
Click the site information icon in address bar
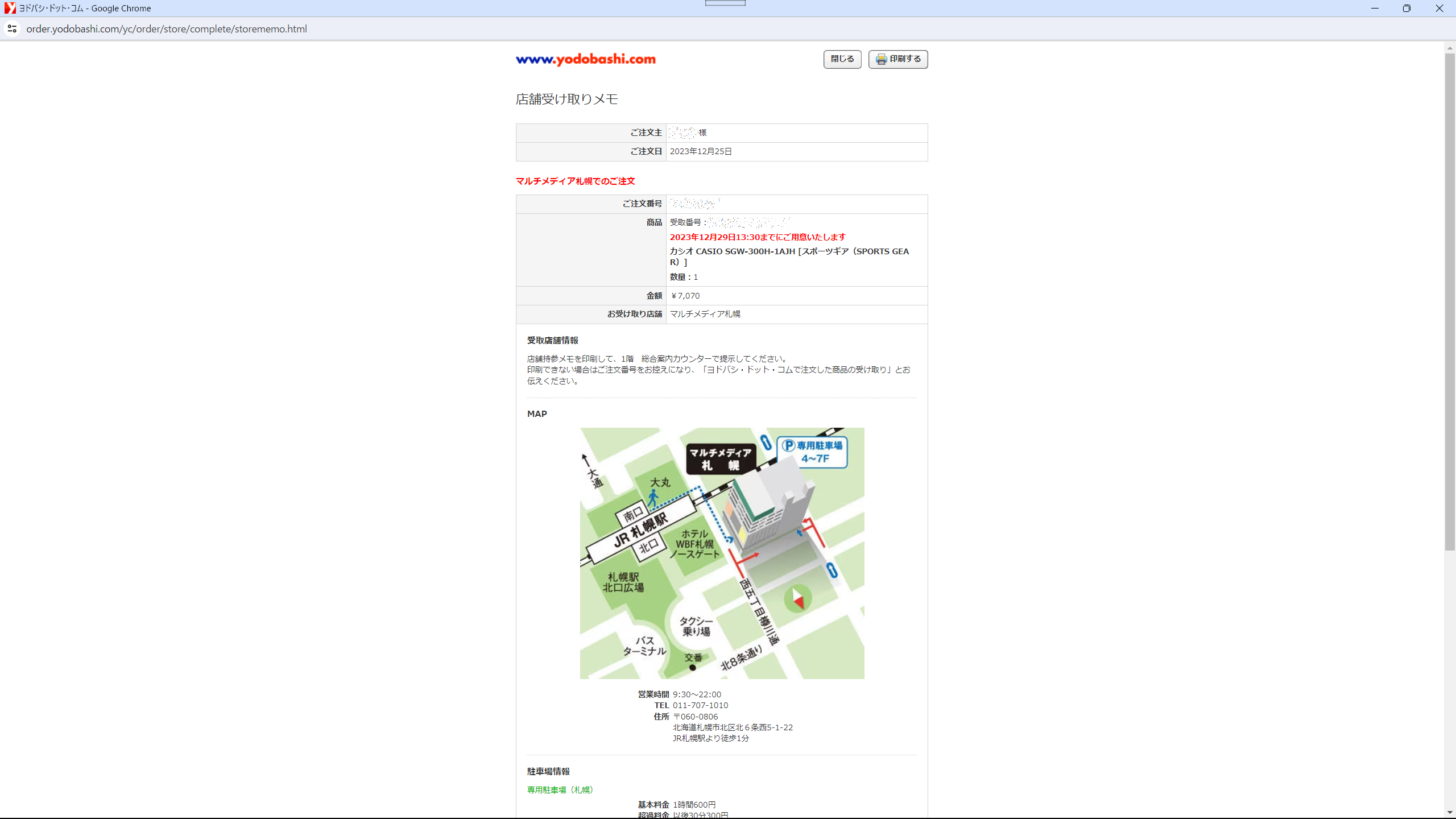pyautogui.click(x=12, y=28)
